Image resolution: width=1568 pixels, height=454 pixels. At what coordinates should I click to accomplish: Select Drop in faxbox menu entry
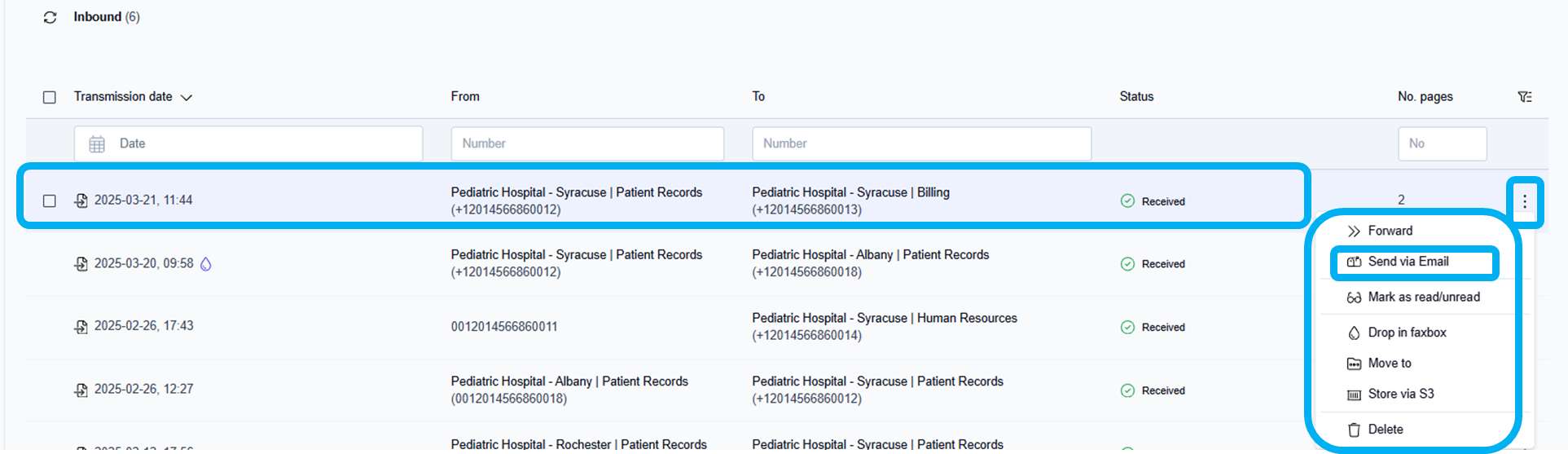pyautogui.click(x=1407, y=333)
